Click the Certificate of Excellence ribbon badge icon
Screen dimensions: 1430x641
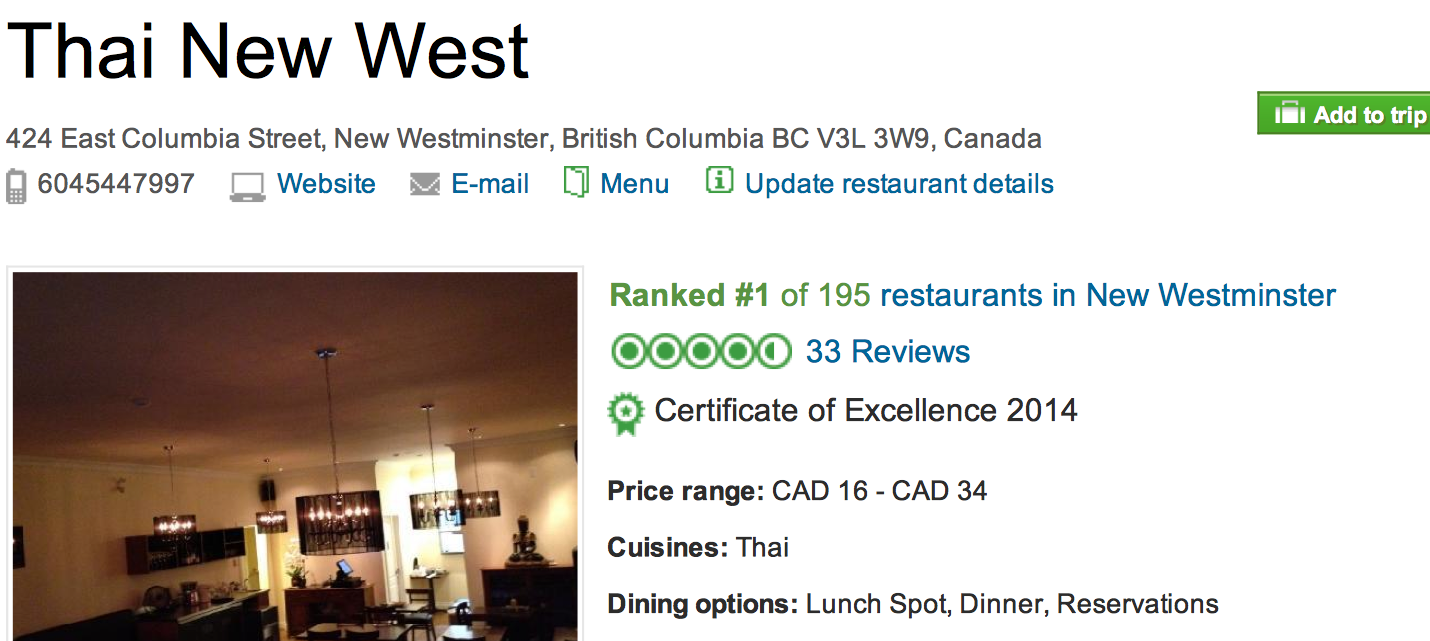pos(626,414)
